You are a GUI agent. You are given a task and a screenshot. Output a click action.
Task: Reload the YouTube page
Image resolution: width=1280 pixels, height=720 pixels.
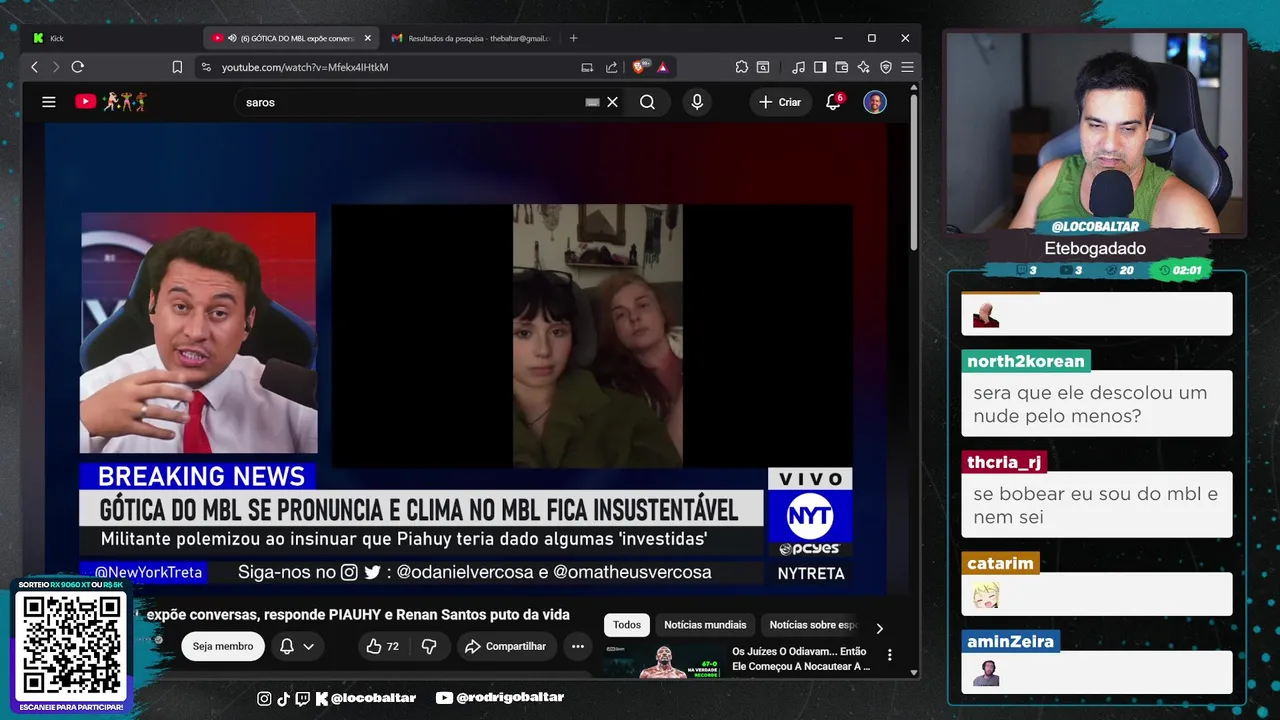78,67
